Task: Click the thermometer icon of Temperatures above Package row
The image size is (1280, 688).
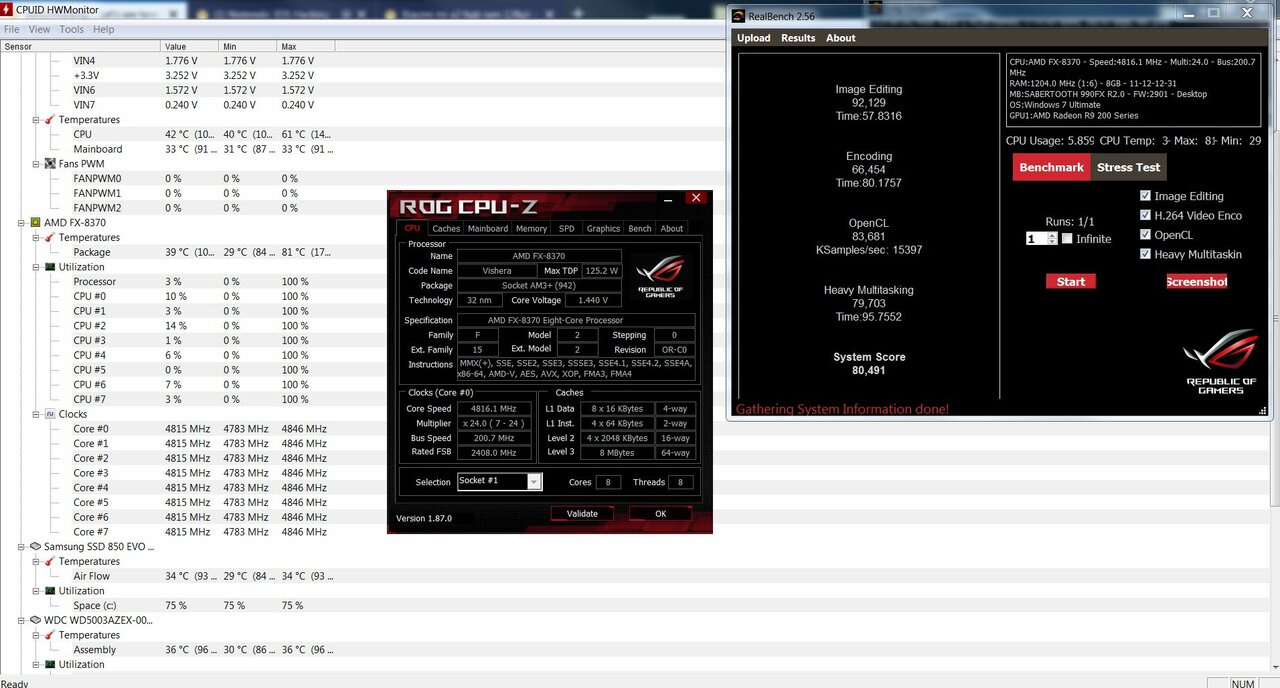Action: coord(50,238)
